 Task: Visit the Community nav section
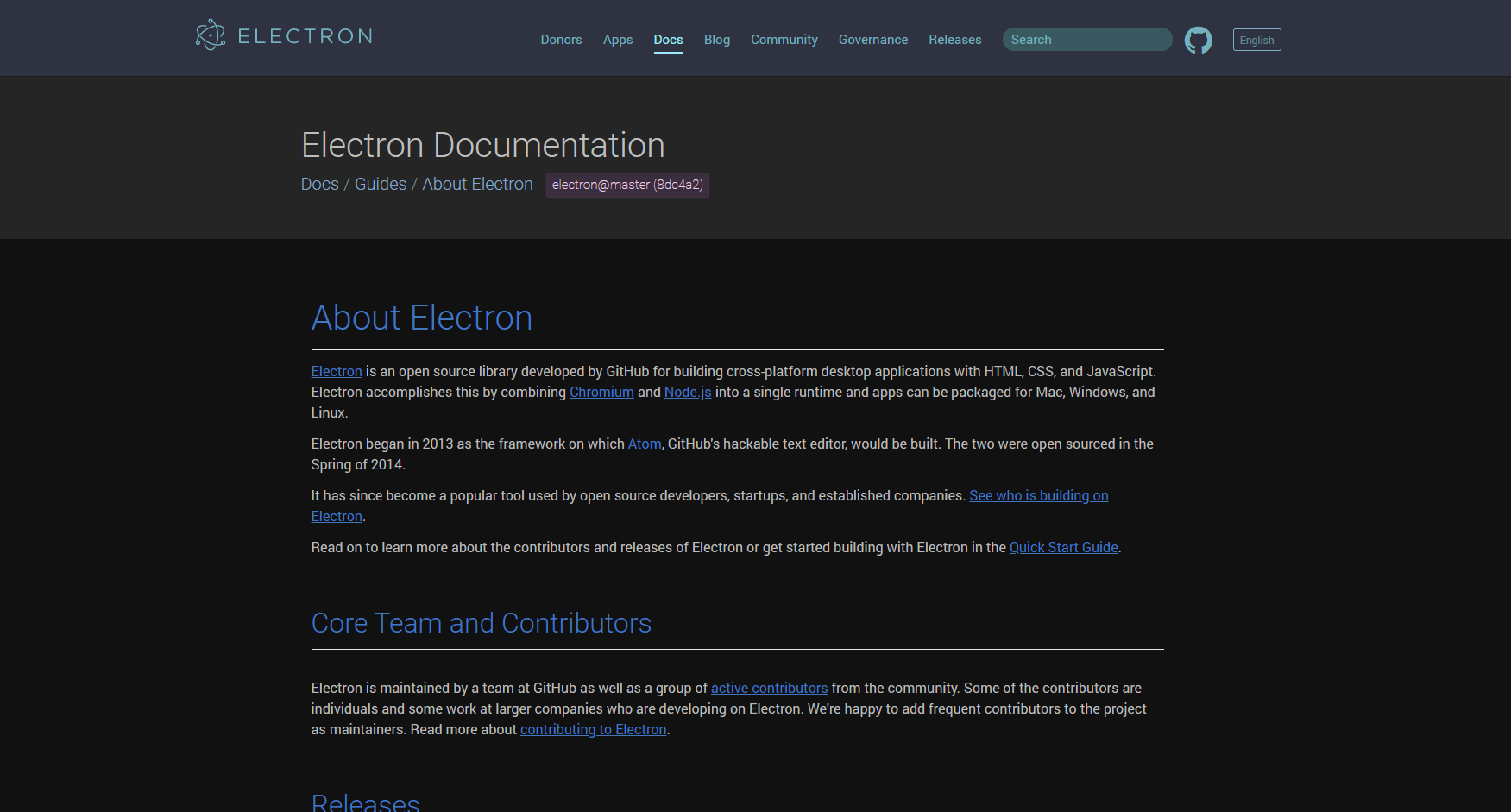pos(784,40)
